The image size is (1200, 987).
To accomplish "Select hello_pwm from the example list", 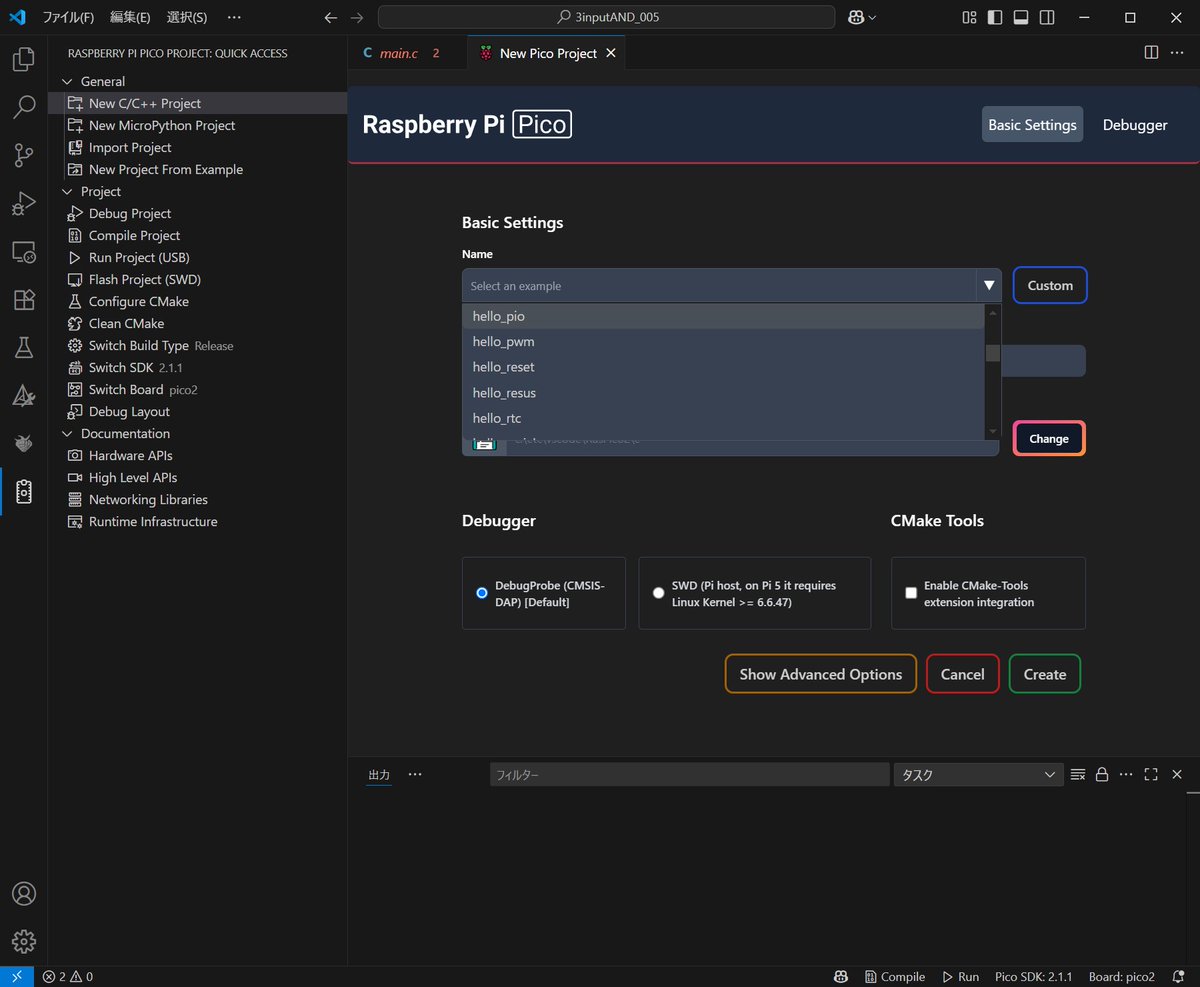I will click(x=503, y=341).
